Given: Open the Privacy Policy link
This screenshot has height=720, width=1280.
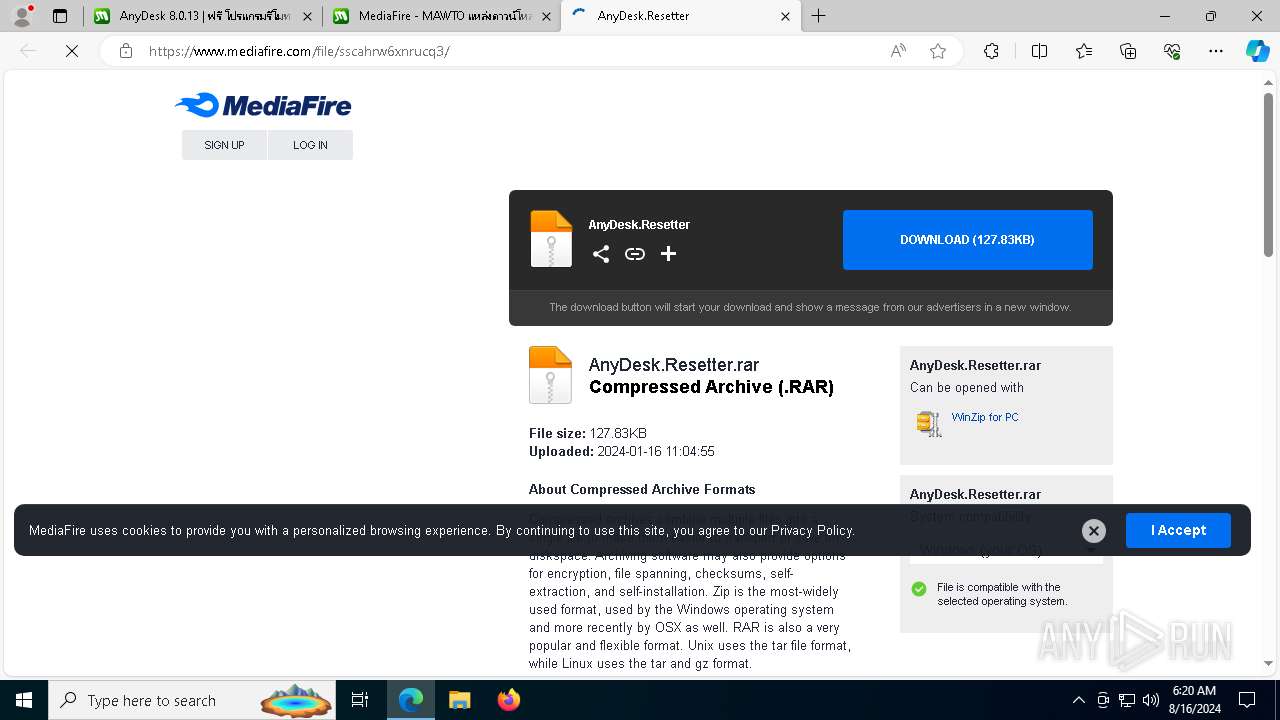Looking at the screenshot, I should pyautogui.click(x=812, y=530).
